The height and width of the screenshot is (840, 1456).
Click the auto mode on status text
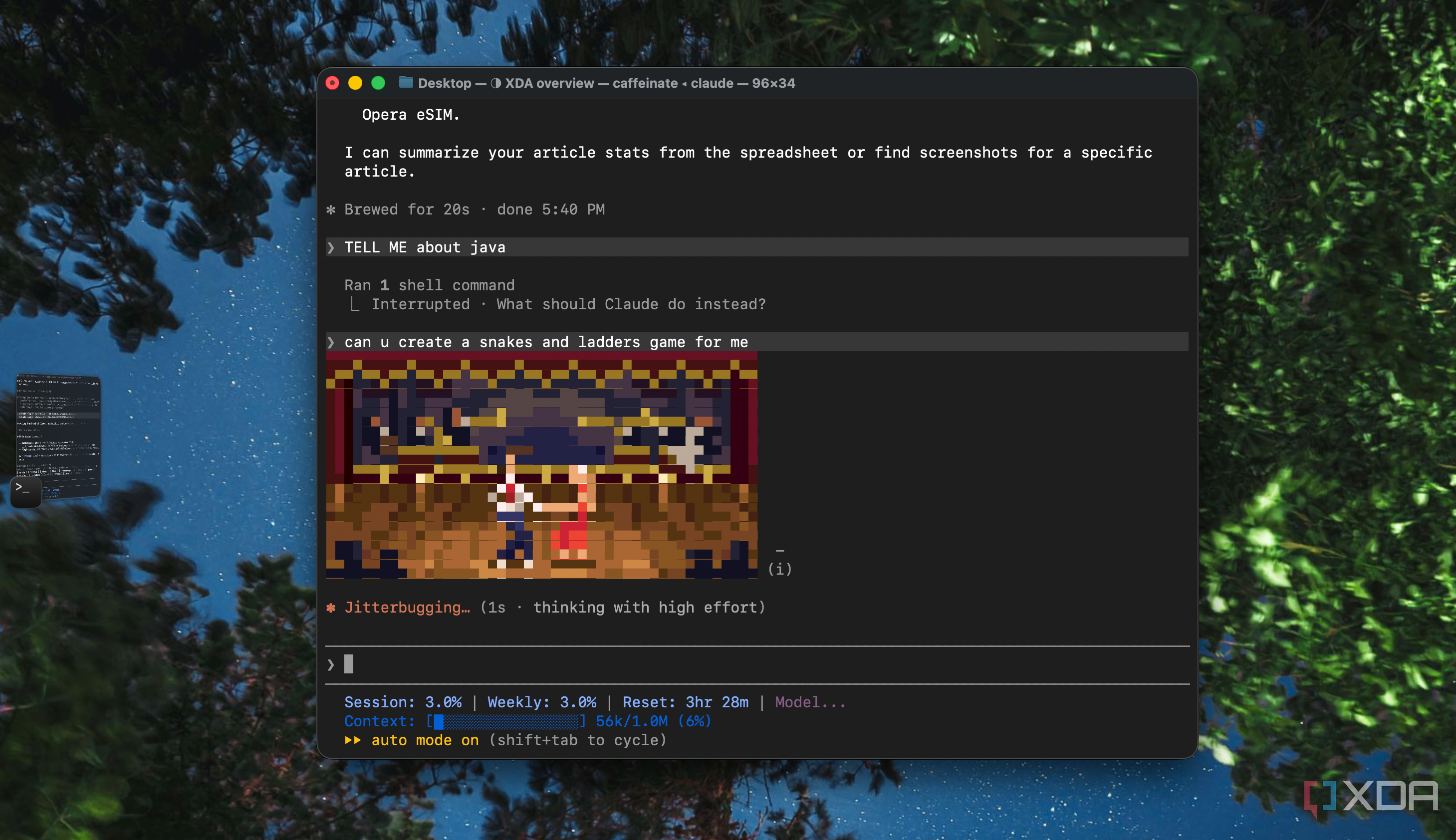425,740
